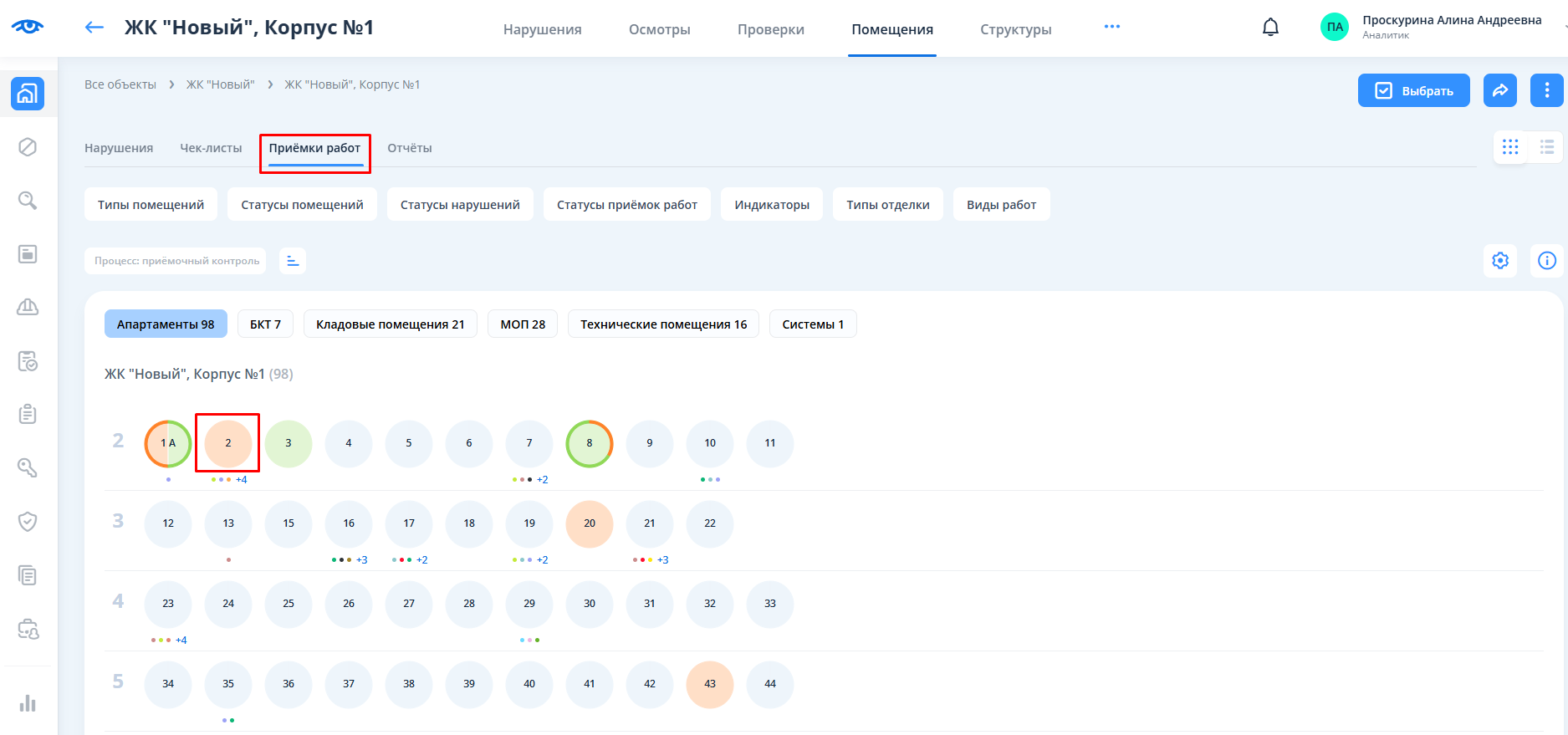
Task: Open the Типы помещений filter dropdown
Action: point(151,205)
